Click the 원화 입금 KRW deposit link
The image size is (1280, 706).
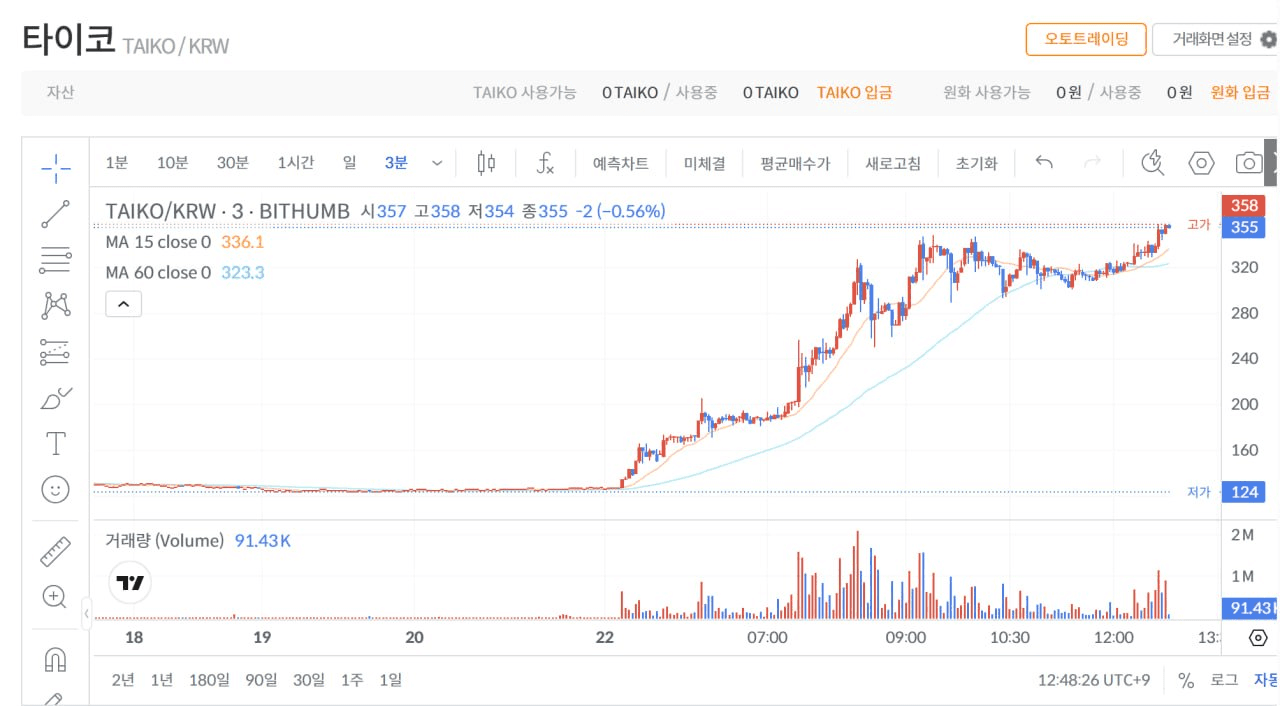pos(1241,92)
